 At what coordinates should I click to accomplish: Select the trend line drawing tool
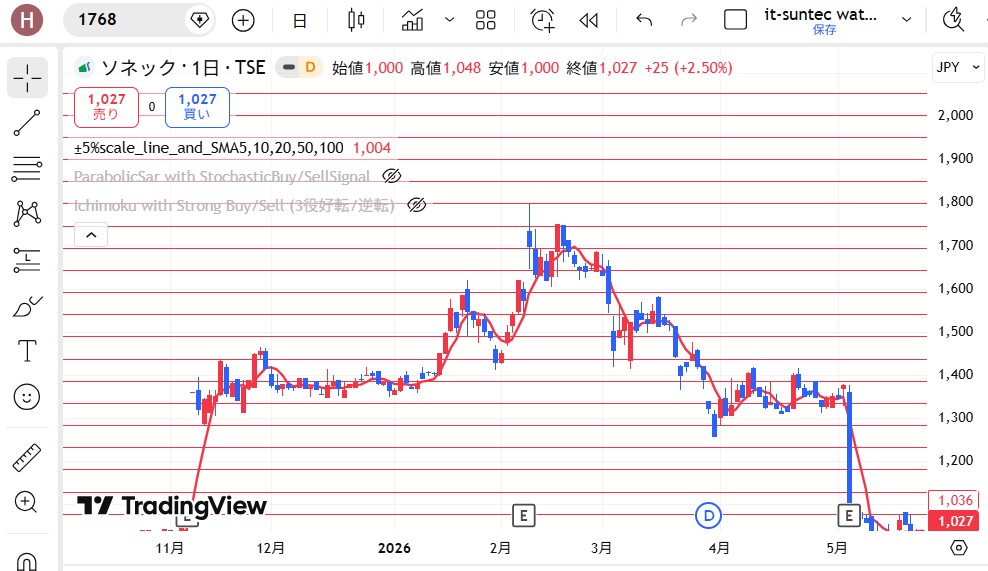(x=27, y=123)
